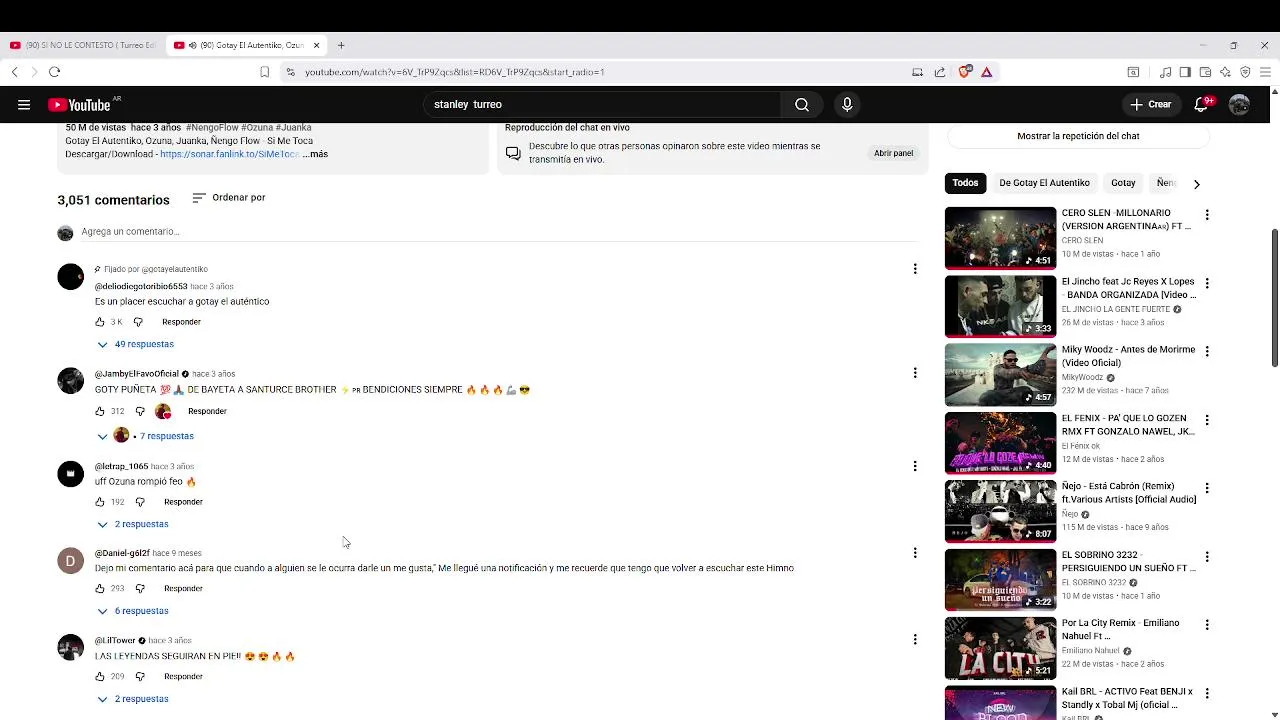Expand the 49 respuestas replies

[x=135, y=344]
